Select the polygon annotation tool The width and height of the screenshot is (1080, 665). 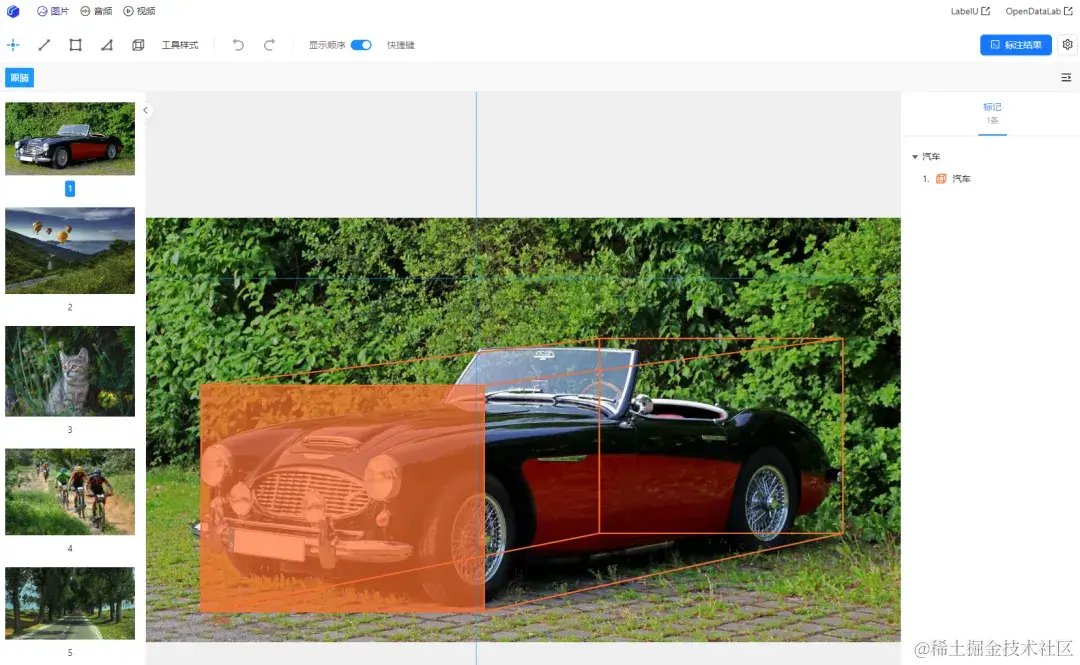click(107, 45)
